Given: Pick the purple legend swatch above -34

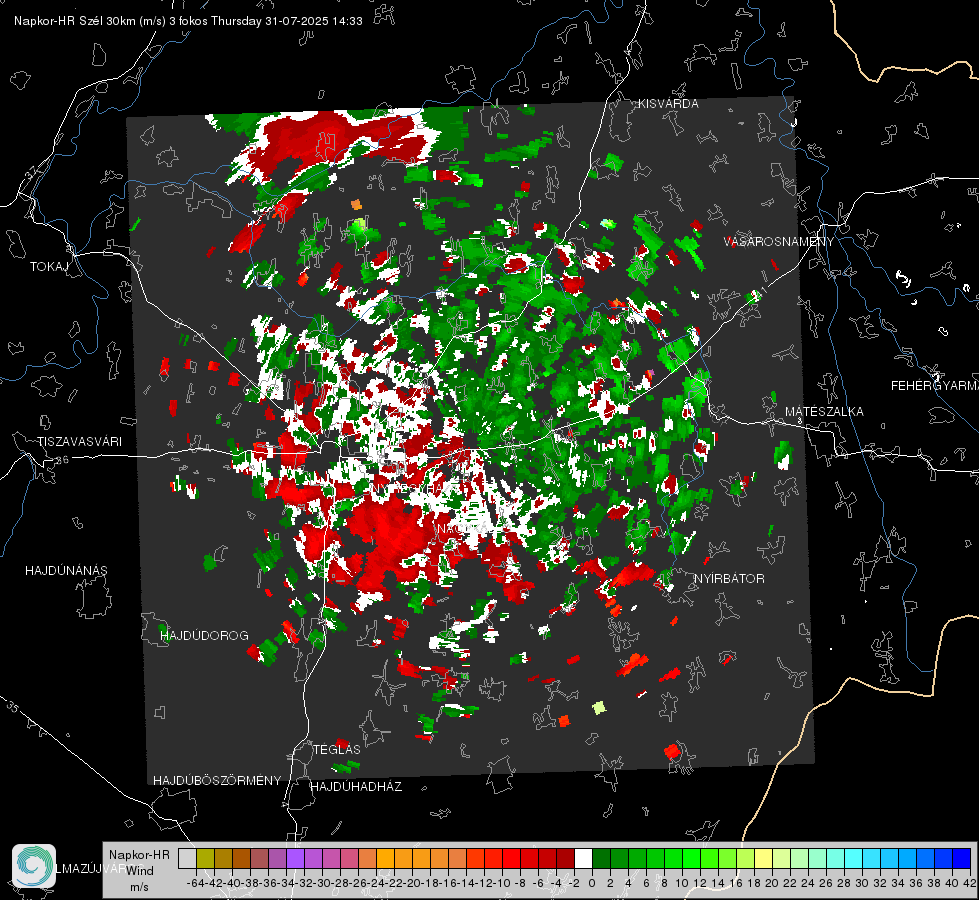Looking at the screenshot, I should (295, 858).
